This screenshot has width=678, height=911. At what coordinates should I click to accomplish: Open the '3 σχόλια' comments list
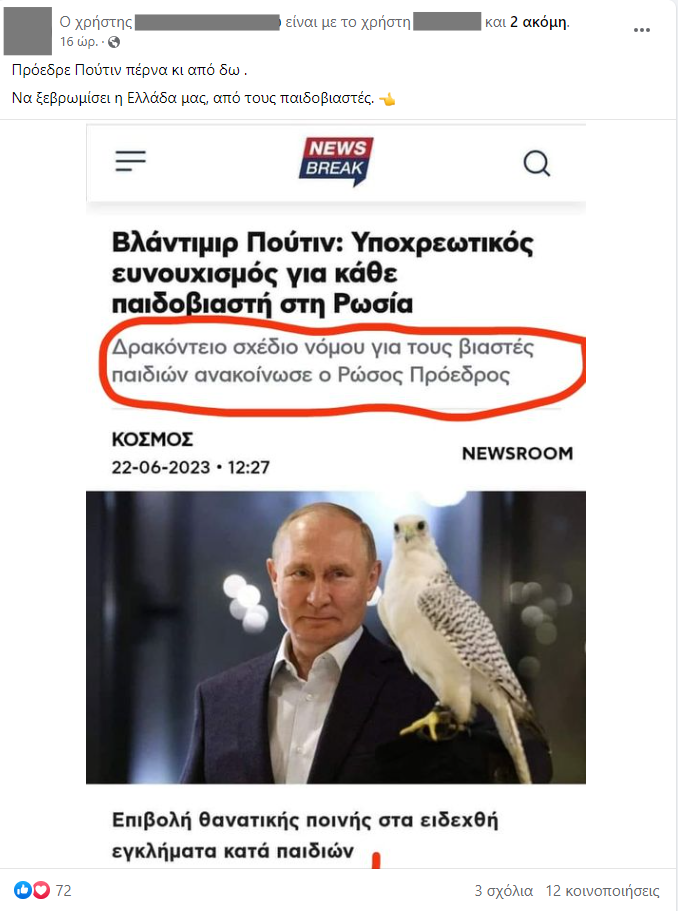pyautogui.click(x=504, y=891)
